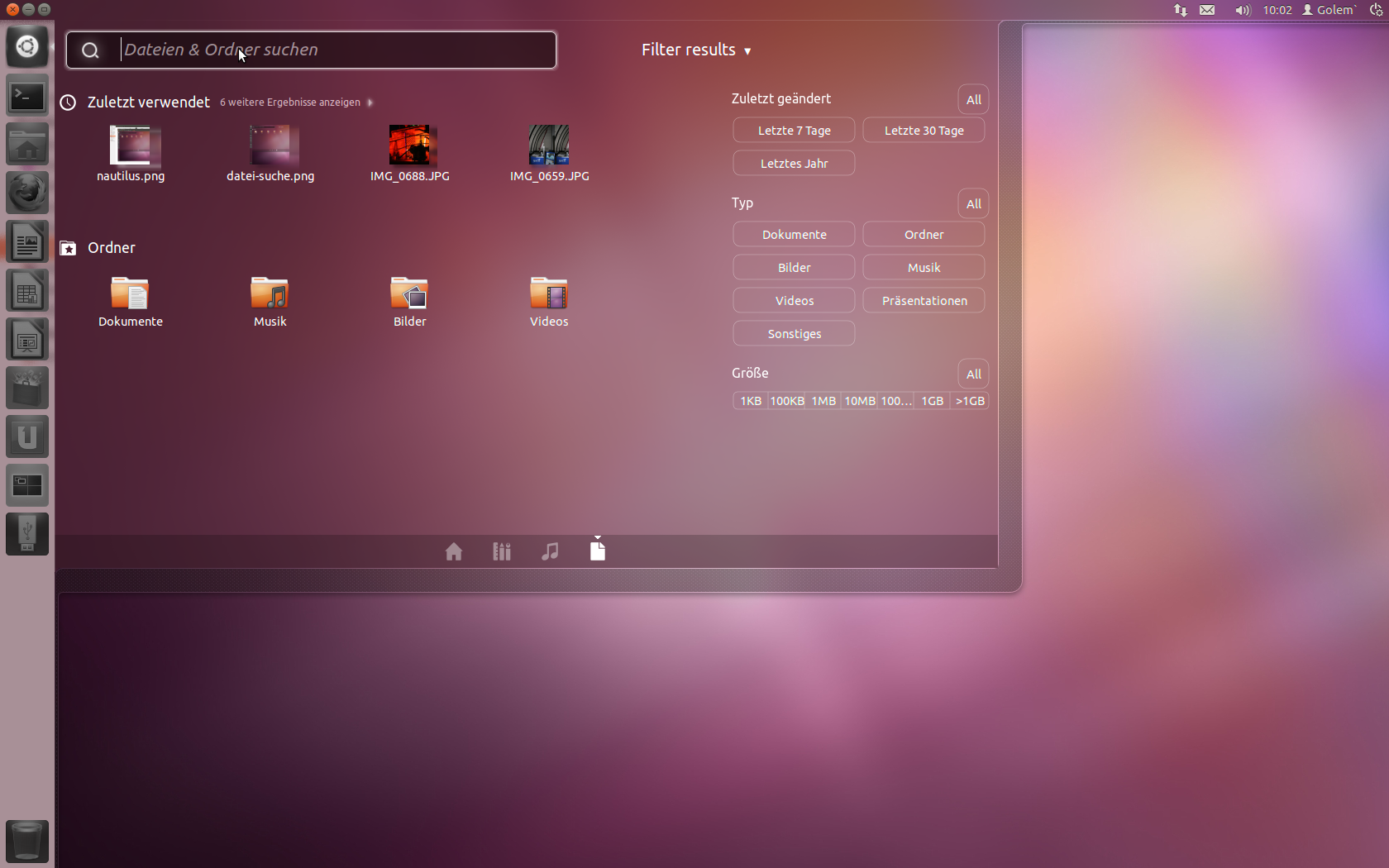Open LibreOffice Calc from the launcher
The width and height of the screenshot is (1389, 868).
27,290
